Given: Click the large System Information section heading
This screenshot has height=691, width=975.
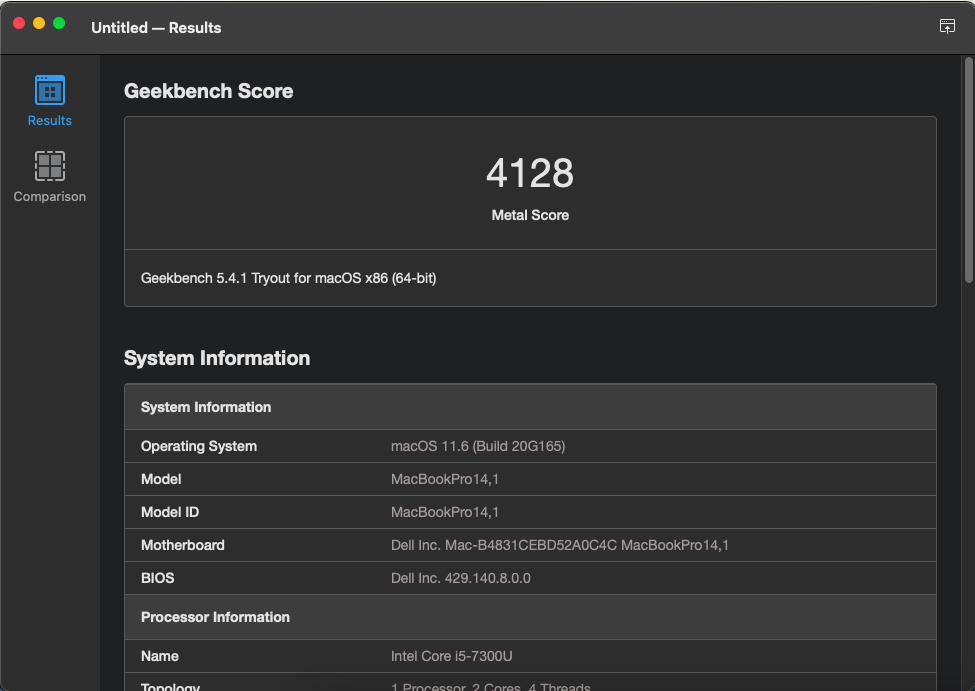Looking at the screenshot, I should [216, 358].
